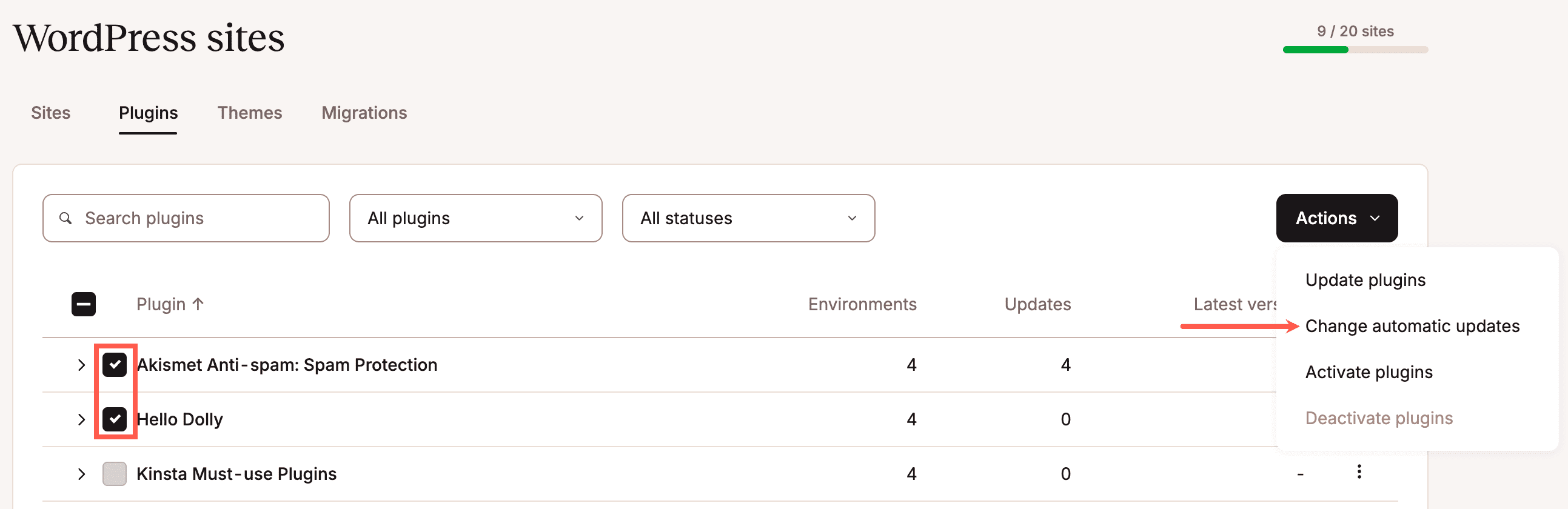This screenshot has height=509, width=1568.
Task: Select Change automatic updates menu item
Action: (x=1412, y=327)
